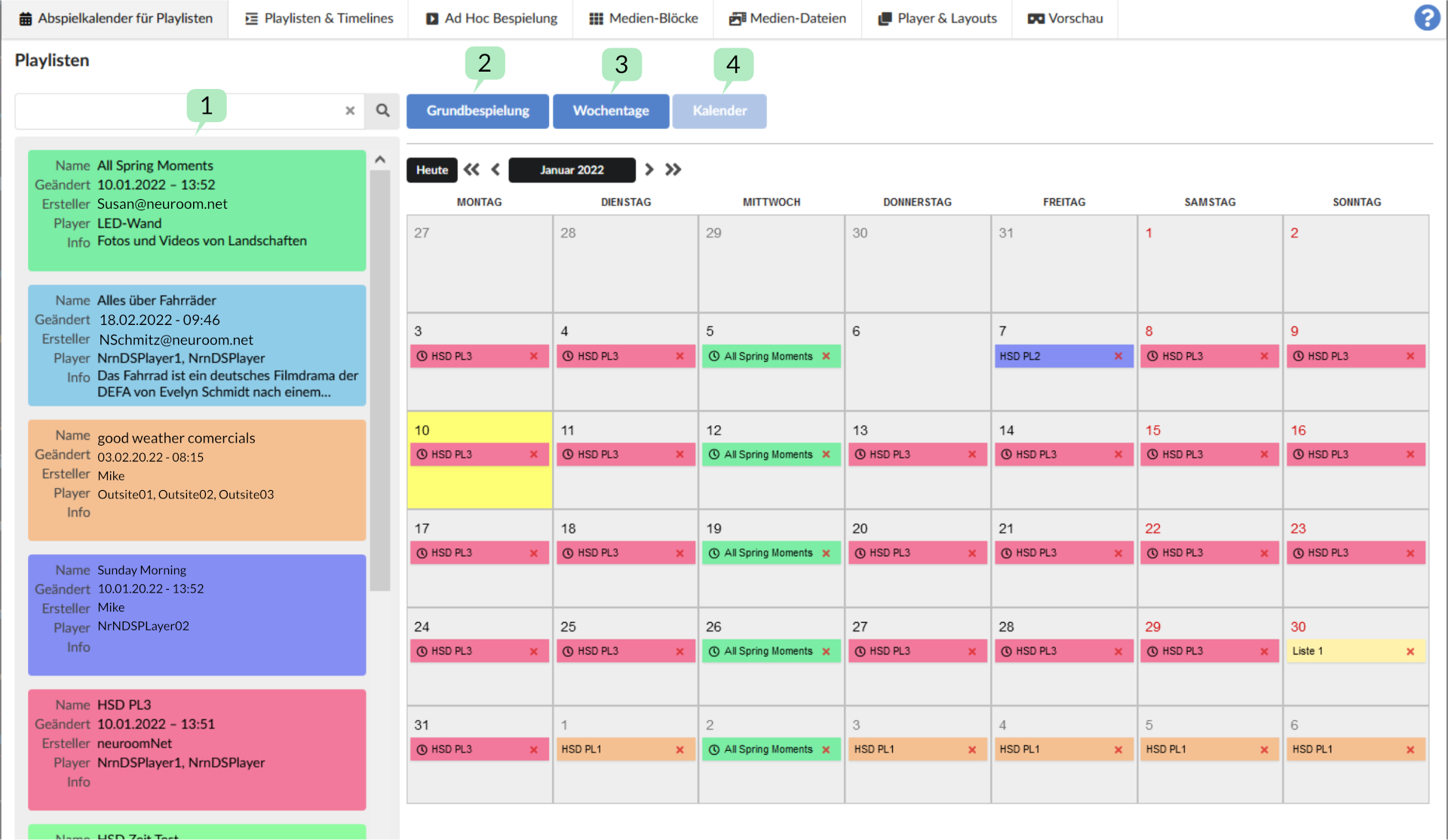Image resolution: width=1448 pixels, height=840 pixels.
Task: Click clock icon on All Spring Moments January 12
Action: [x=714, y=454]
